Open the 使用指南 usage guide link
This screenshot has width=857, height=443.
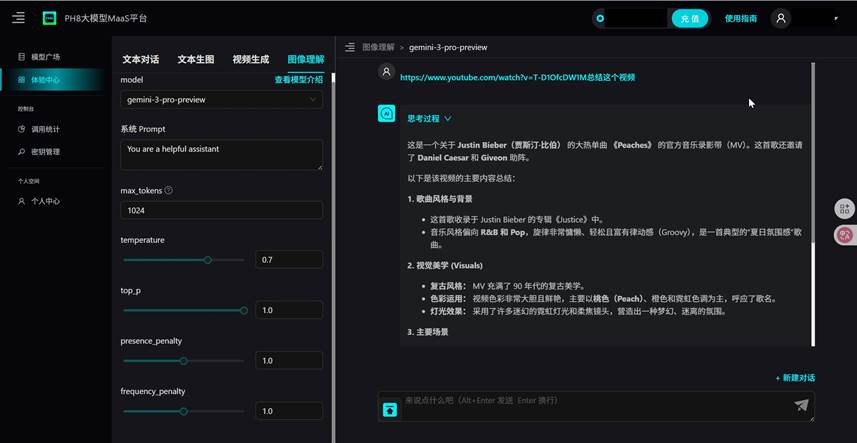741,19
